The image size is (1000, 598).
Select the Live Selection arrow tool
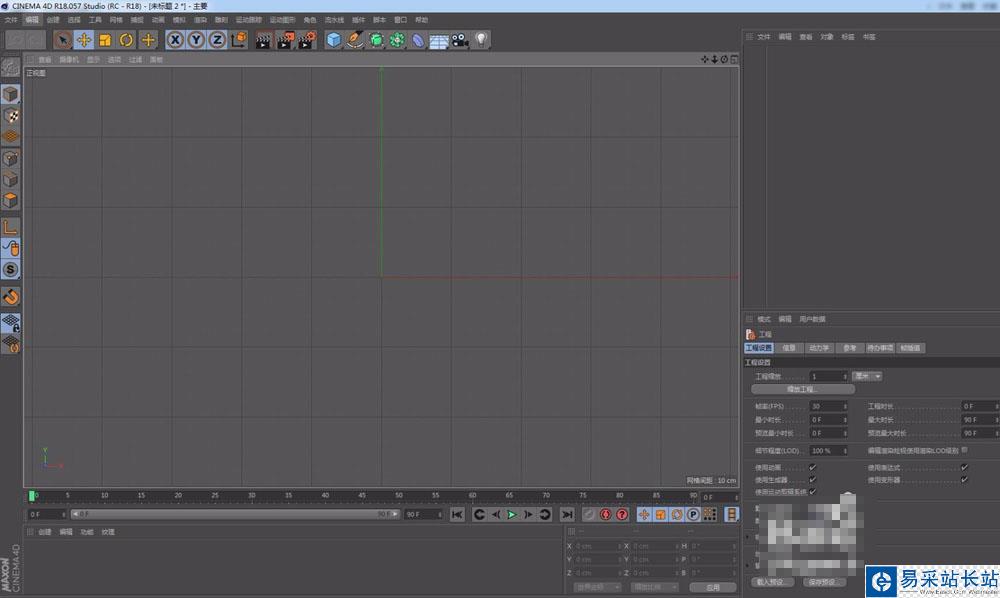pyautogui.click(x=62, y=40)
